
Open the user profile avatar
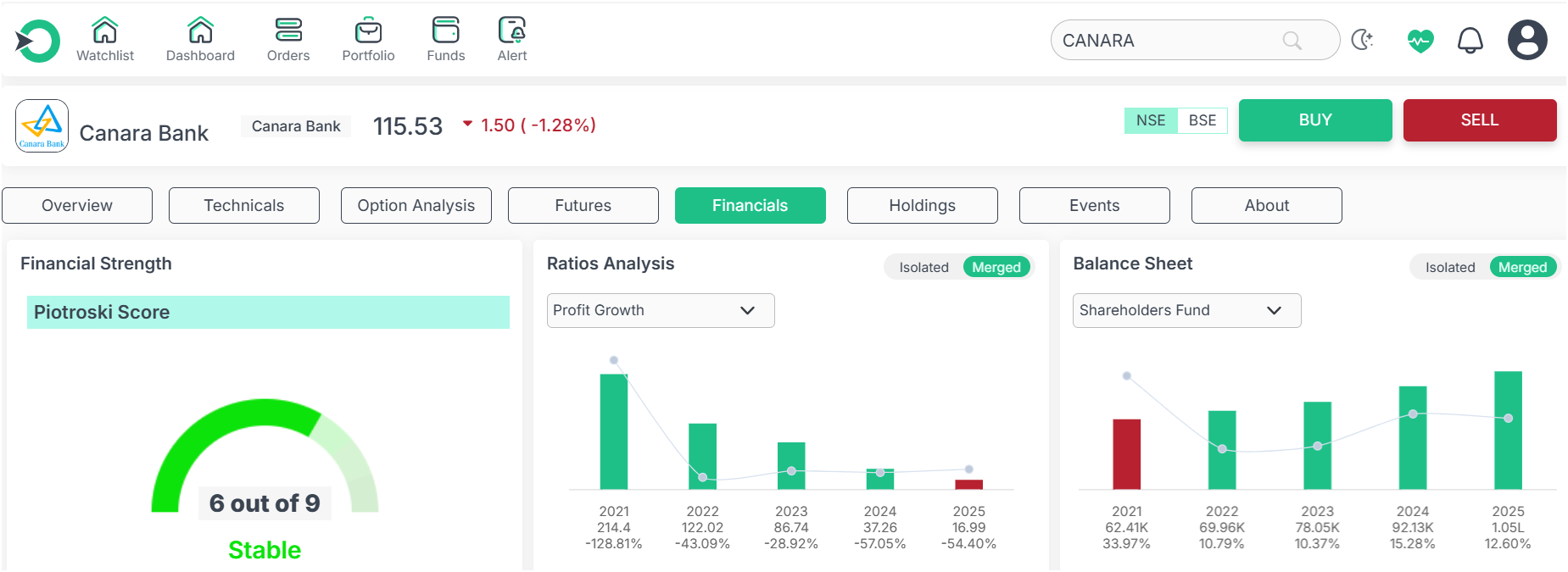click(1527, 40)
